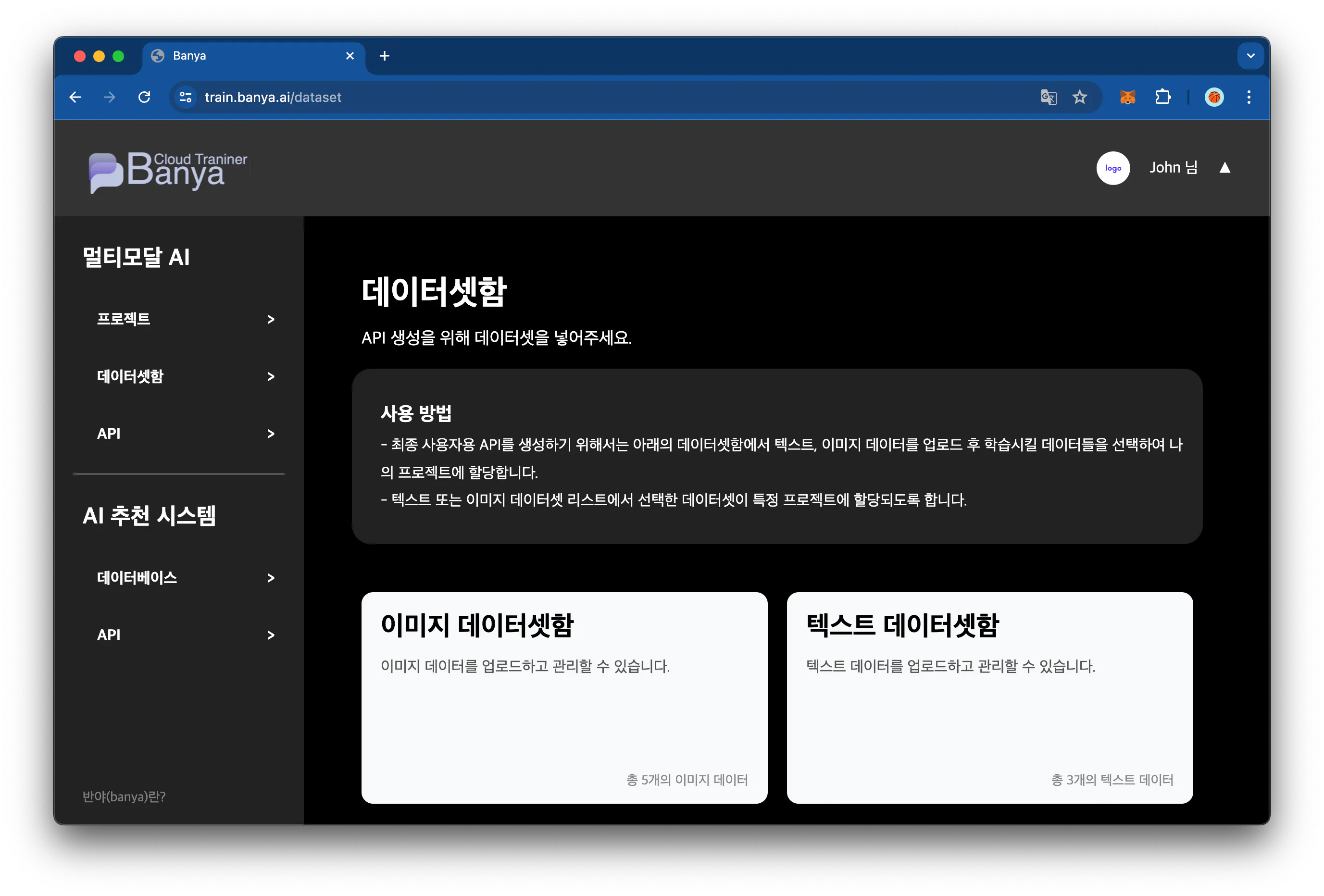Expand the 데이터셋함 sidebar chevron
Viewport: 1324px width, 896px height.
point(271,376)
